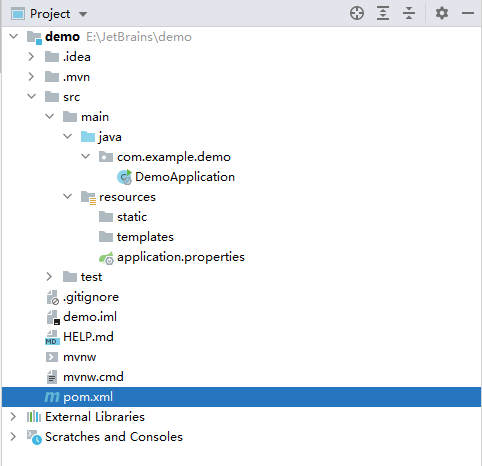Click the demo.iml file icon
The width and height of the screenshot is (482, 466).
tap(53, 317)
